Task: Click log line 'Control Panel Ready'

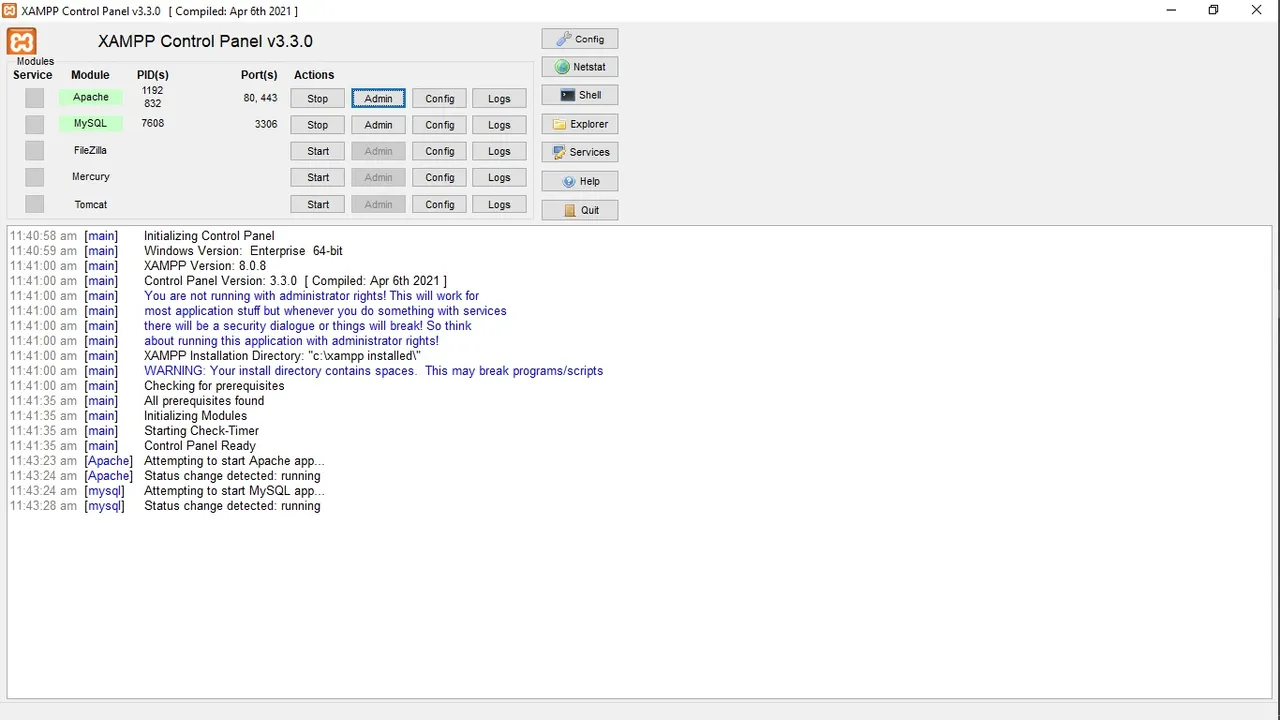Action: click(x=200, y=446)
